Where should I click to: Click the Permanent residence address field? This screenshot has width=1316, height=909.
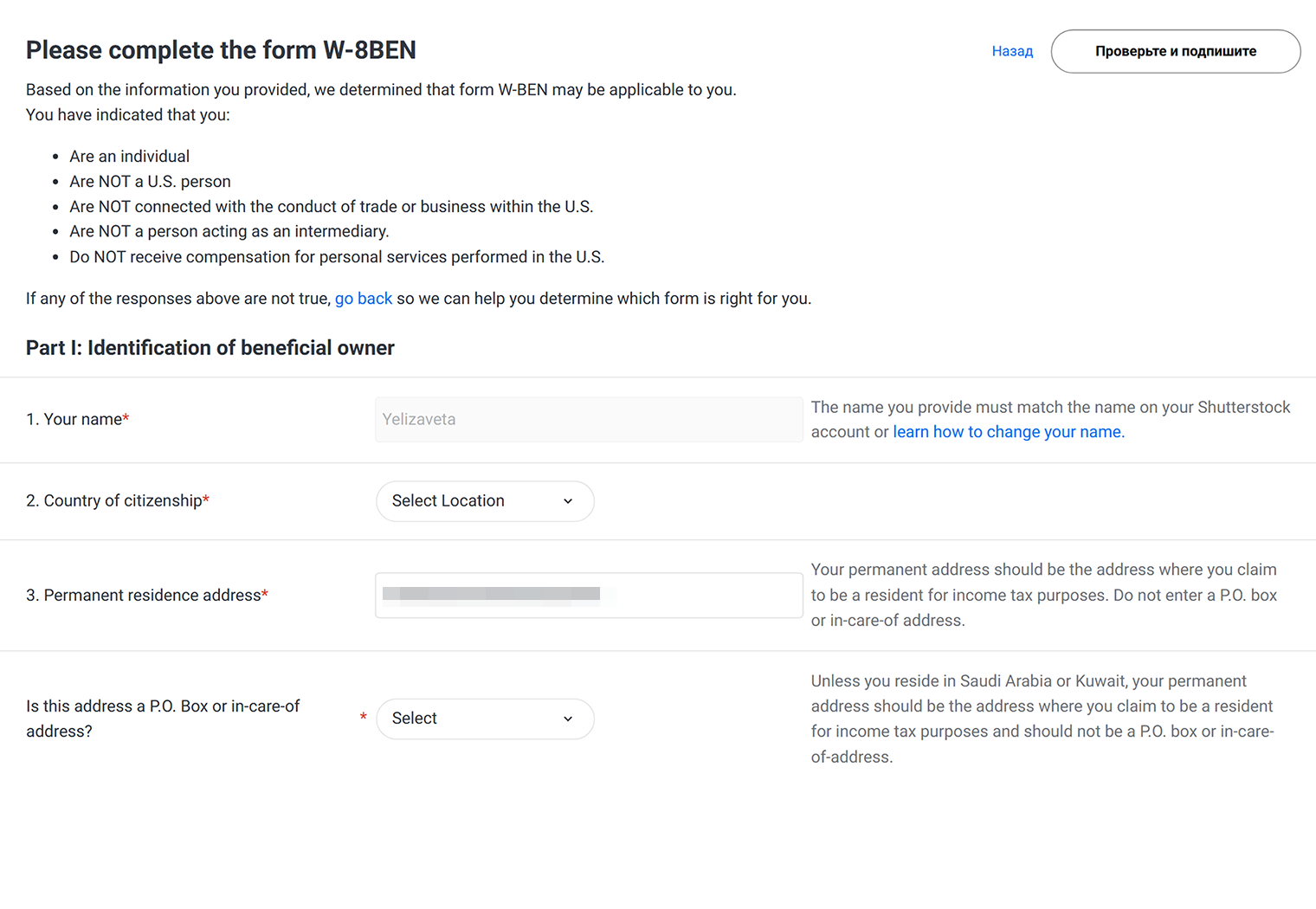[x=589, y=596]
